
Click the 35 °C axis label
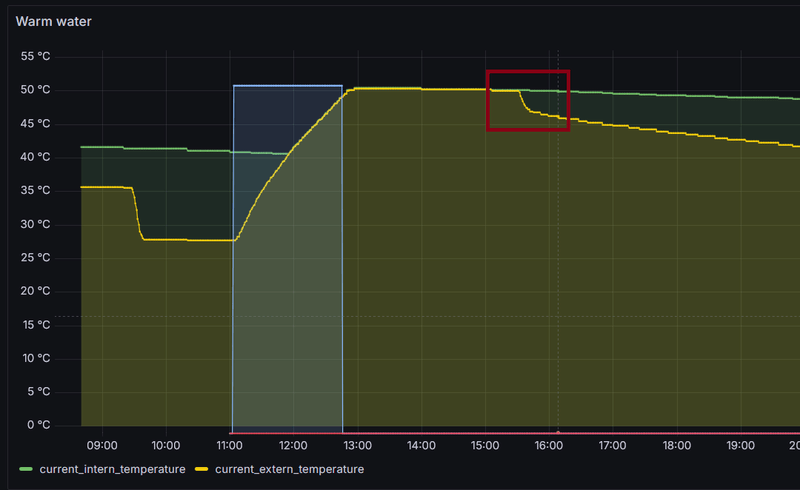click(x=35, y=190)
